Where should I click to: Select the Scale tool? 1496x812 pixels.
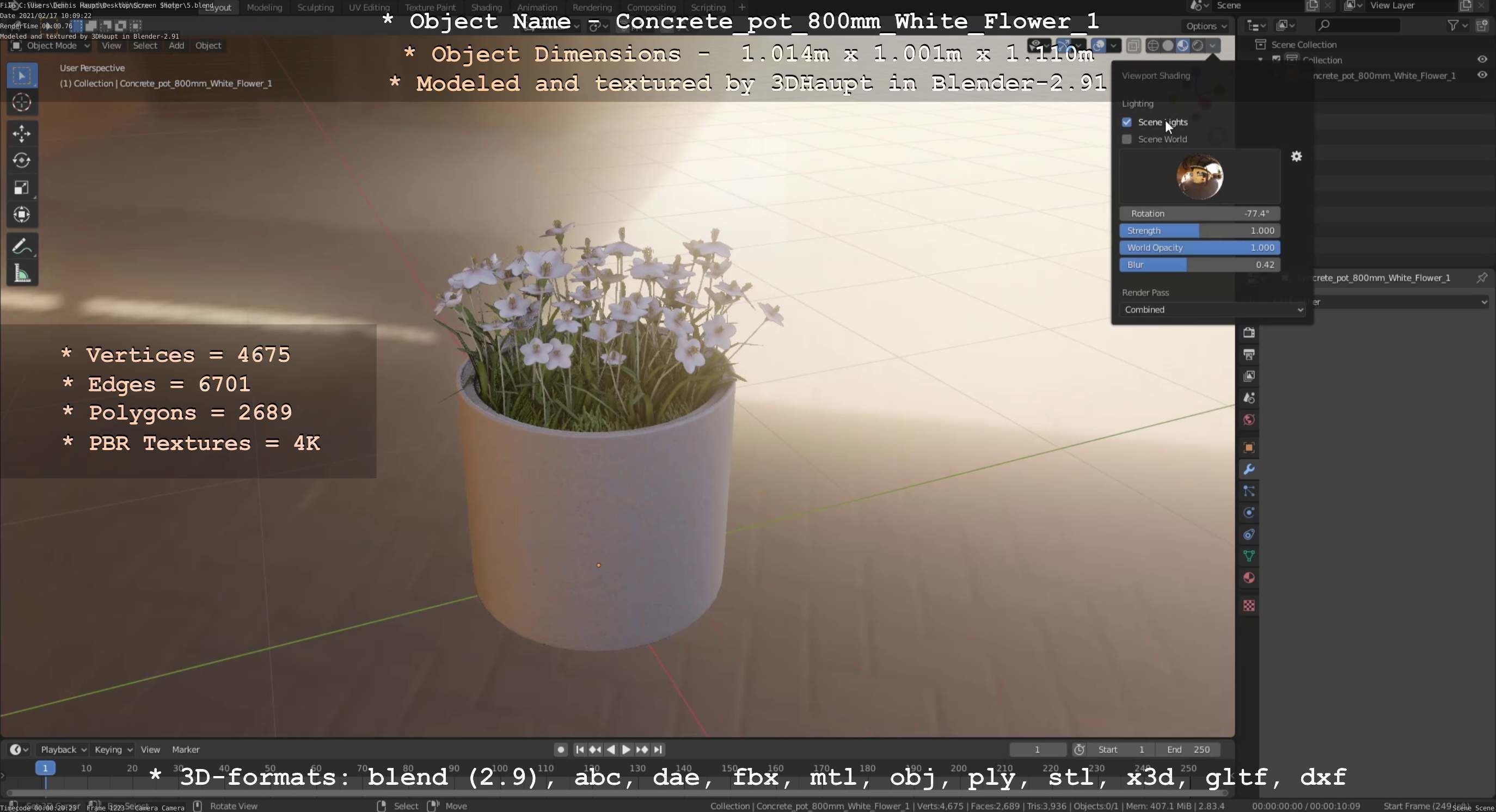pyautogui.click(x=22, y=187)
